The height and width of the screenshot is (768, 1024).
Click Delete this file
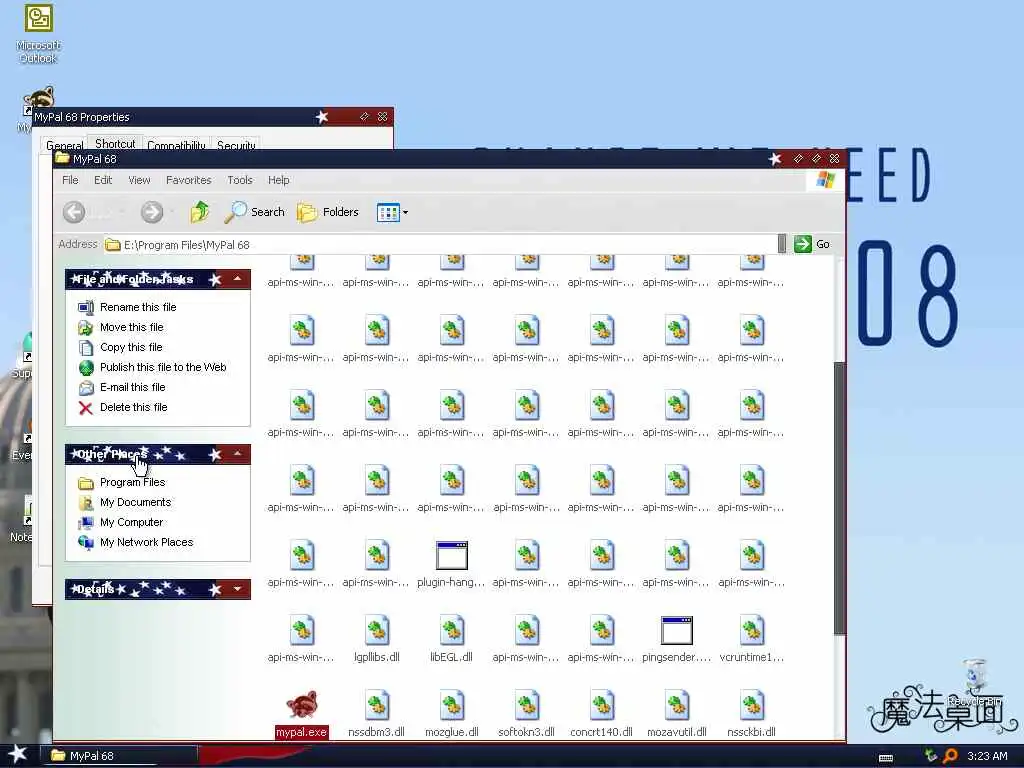click(x=123, y=408)
